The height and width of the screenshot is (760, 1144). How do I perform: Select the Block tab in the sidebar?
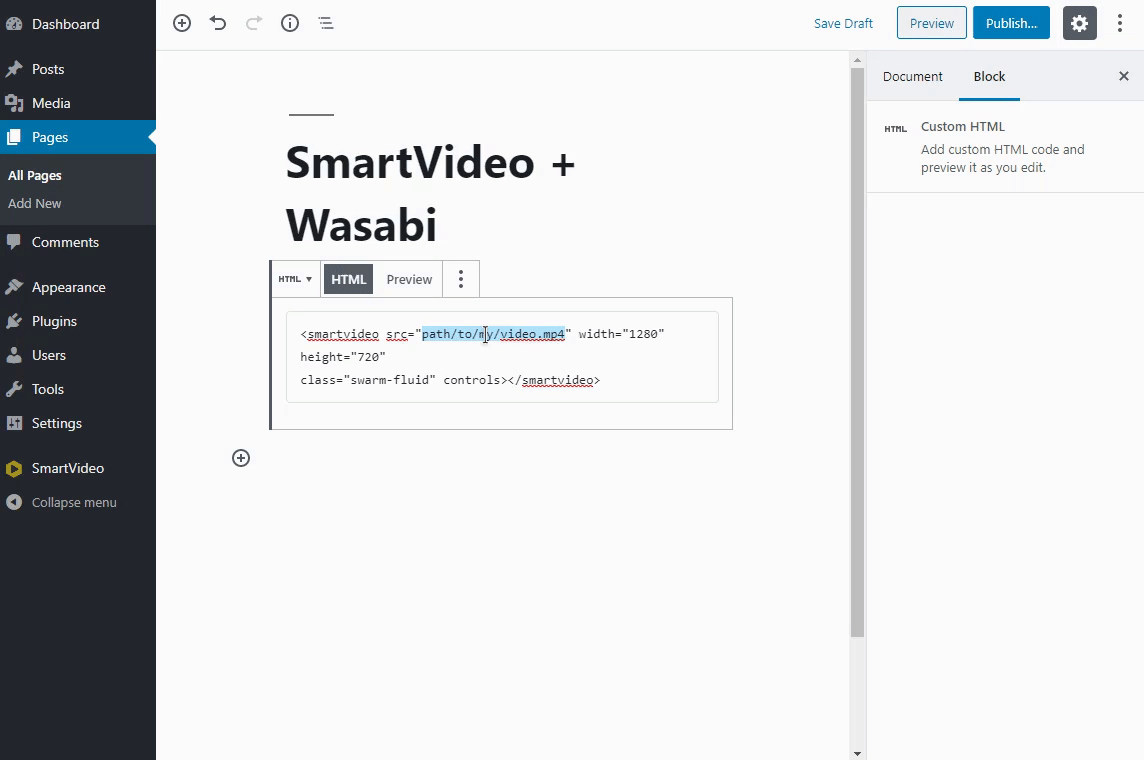(989, 77)
